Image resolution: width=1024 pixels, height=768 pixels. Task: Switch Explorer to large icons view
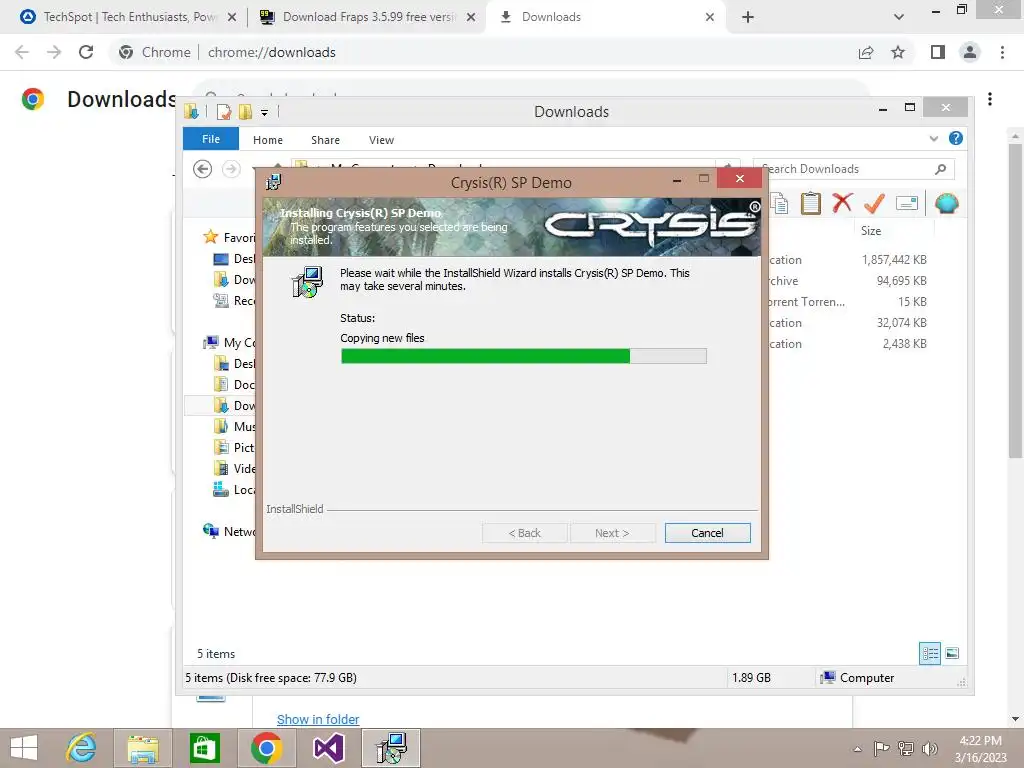(x=952, y=653)
